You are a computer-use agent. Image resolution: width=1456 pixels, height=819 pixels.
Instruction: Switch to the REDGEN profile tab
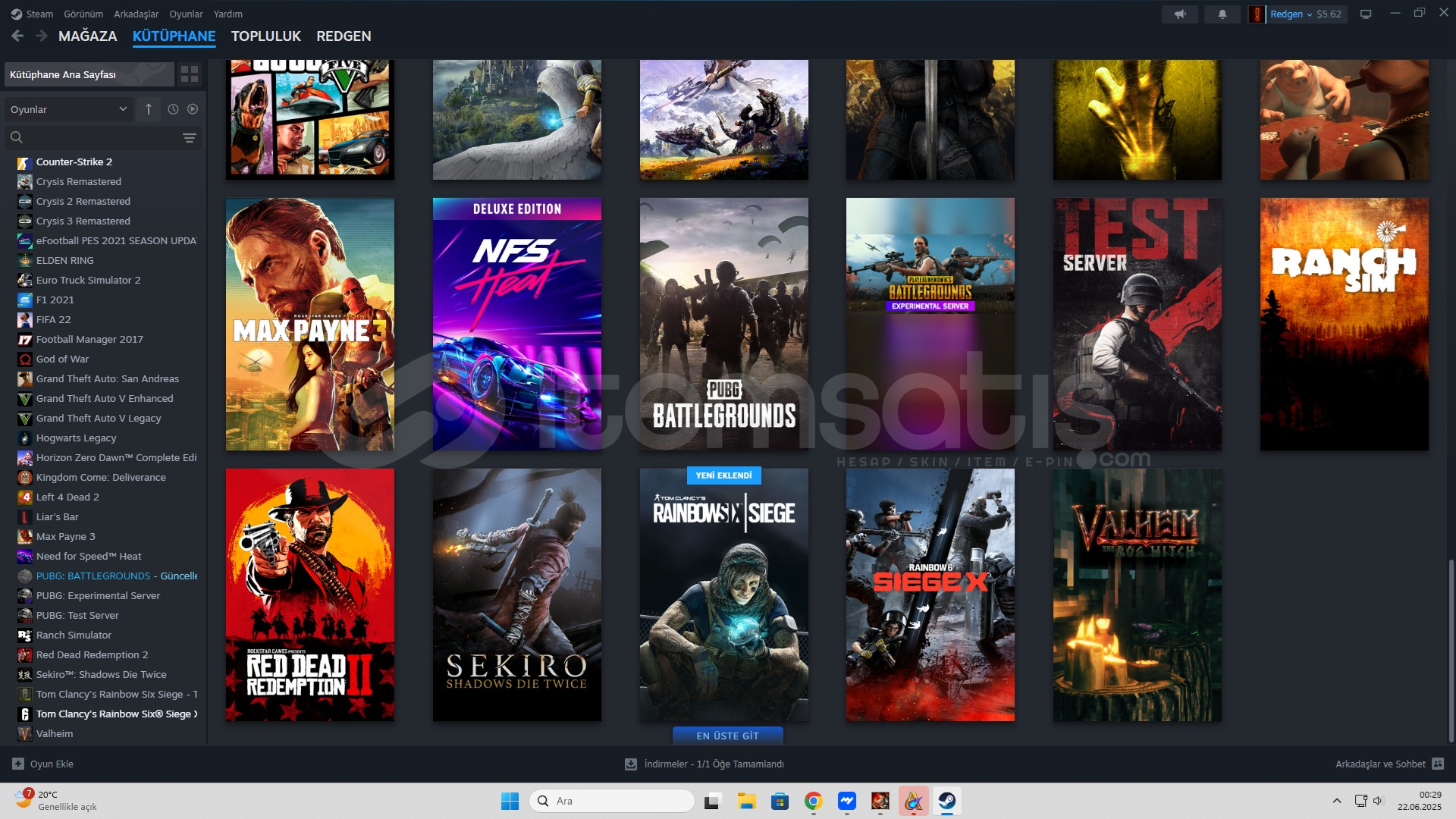(344, 36)
